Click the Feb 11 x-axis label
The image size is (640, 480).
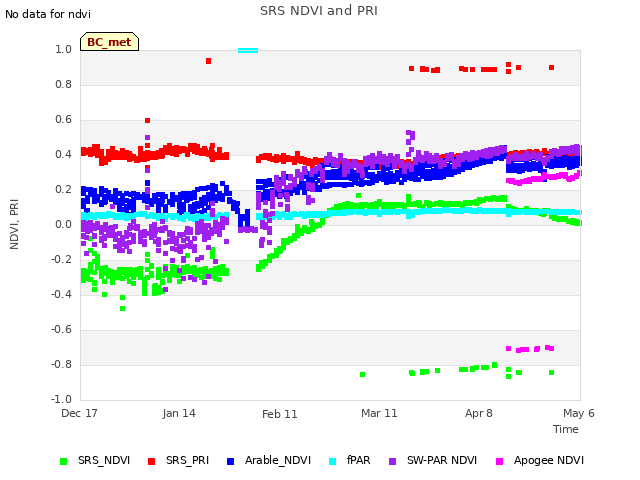pyautogui.click(x=280, y=414)
